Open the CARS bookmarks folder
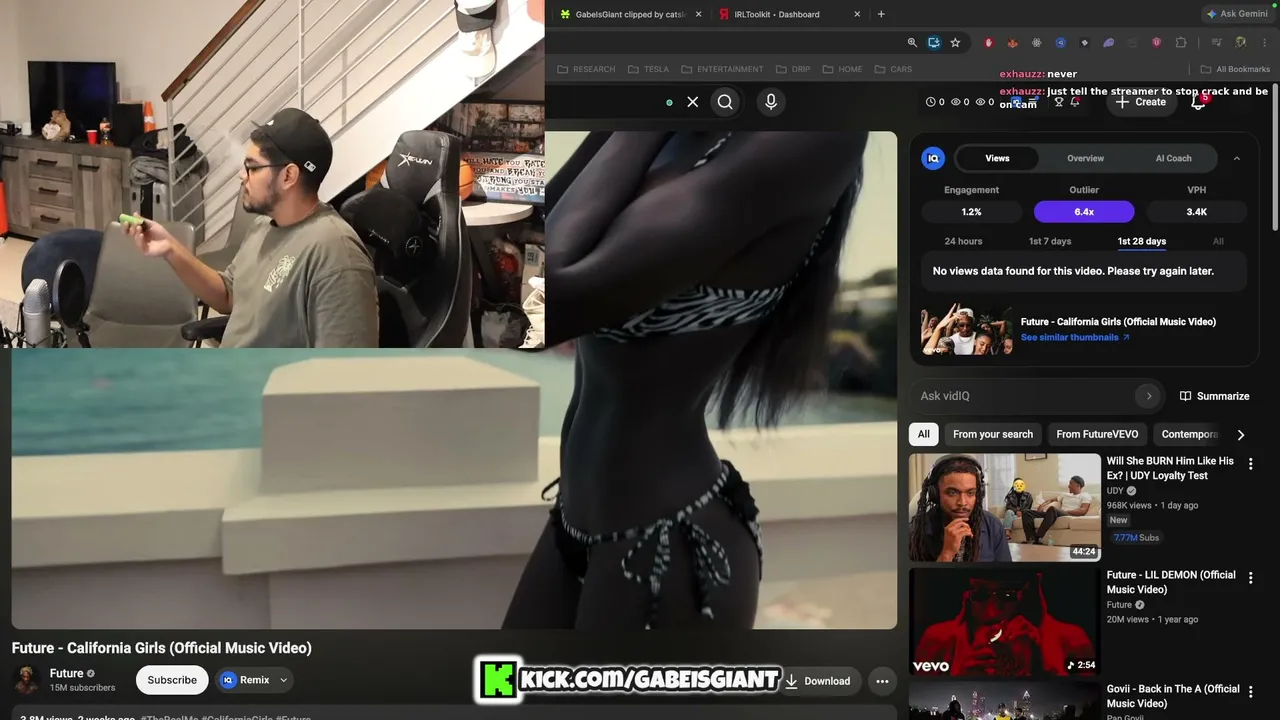This screenshot has width=1280, height=720. [893, 69]
